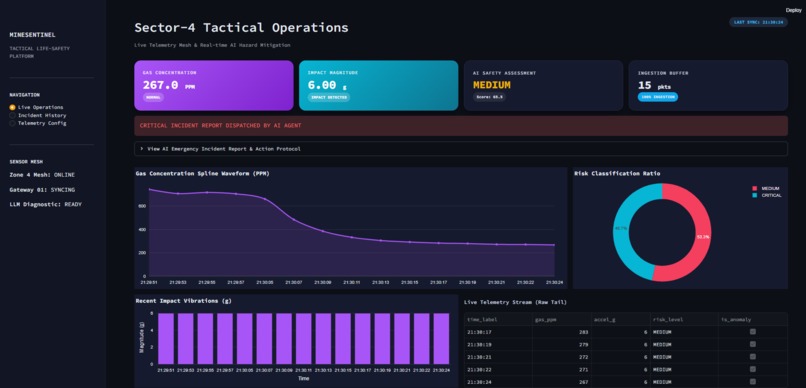Viewport: 806px width, 388px height.
Task: Click the AI Safety Assessment MEDIUM card
Action: [543, 85]
